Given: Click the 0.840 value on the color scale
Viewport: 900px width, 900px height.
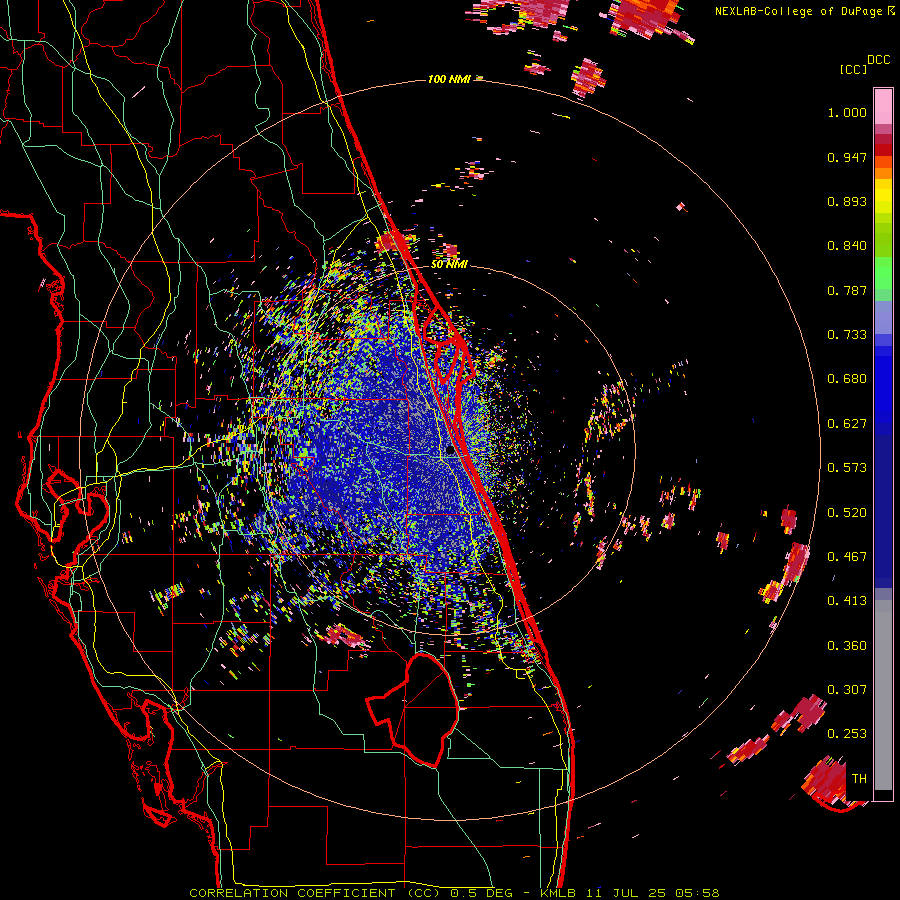Looking at the screenshot, I should tap(847, 246).
